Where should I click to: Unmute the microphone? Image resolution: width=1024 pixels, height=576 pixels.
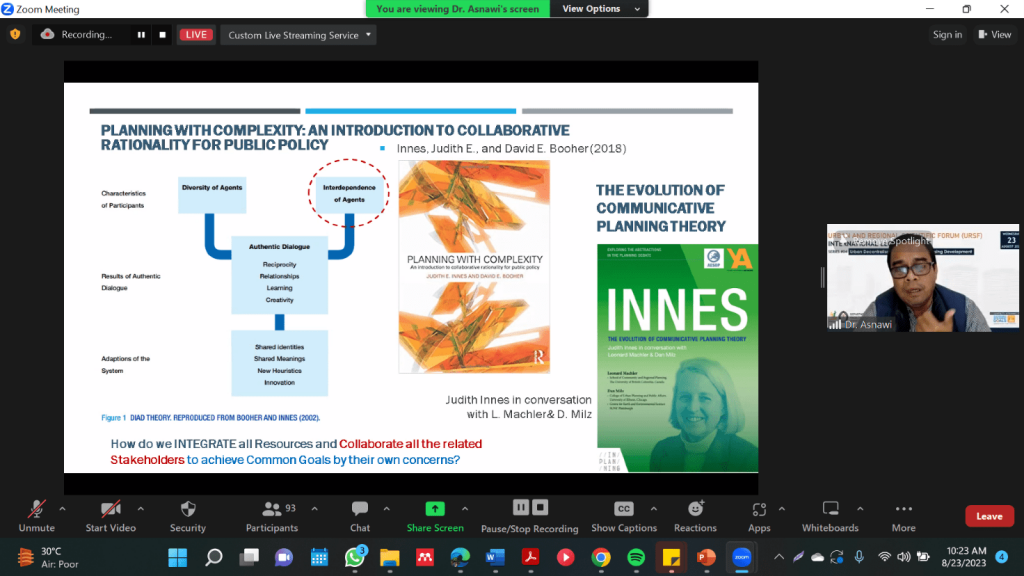coord(37,510)
